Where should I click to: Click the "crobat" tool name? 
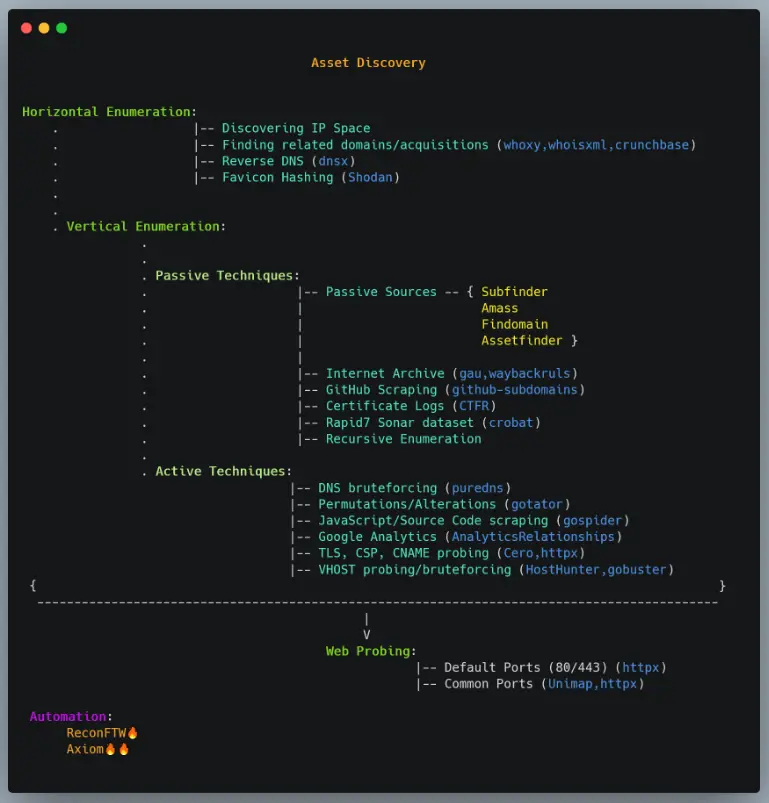click(x=511, y=423)
